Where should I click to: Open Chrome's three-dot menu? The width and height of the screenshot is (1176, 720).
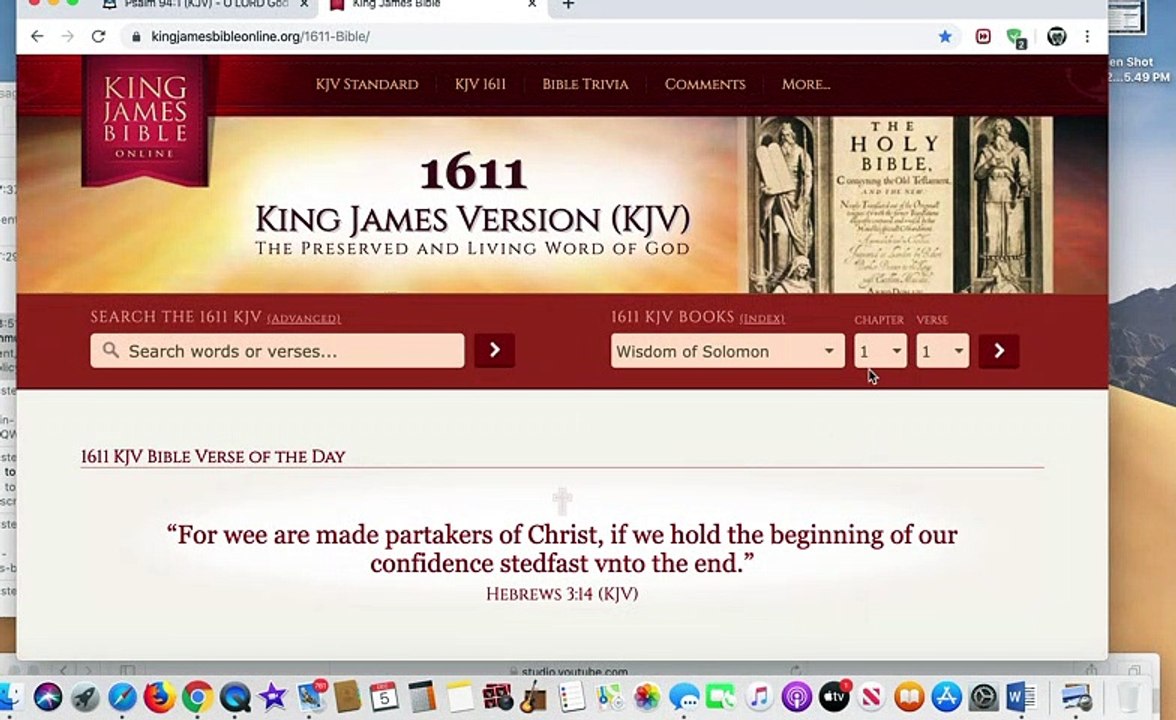[x=1087, y=36]
